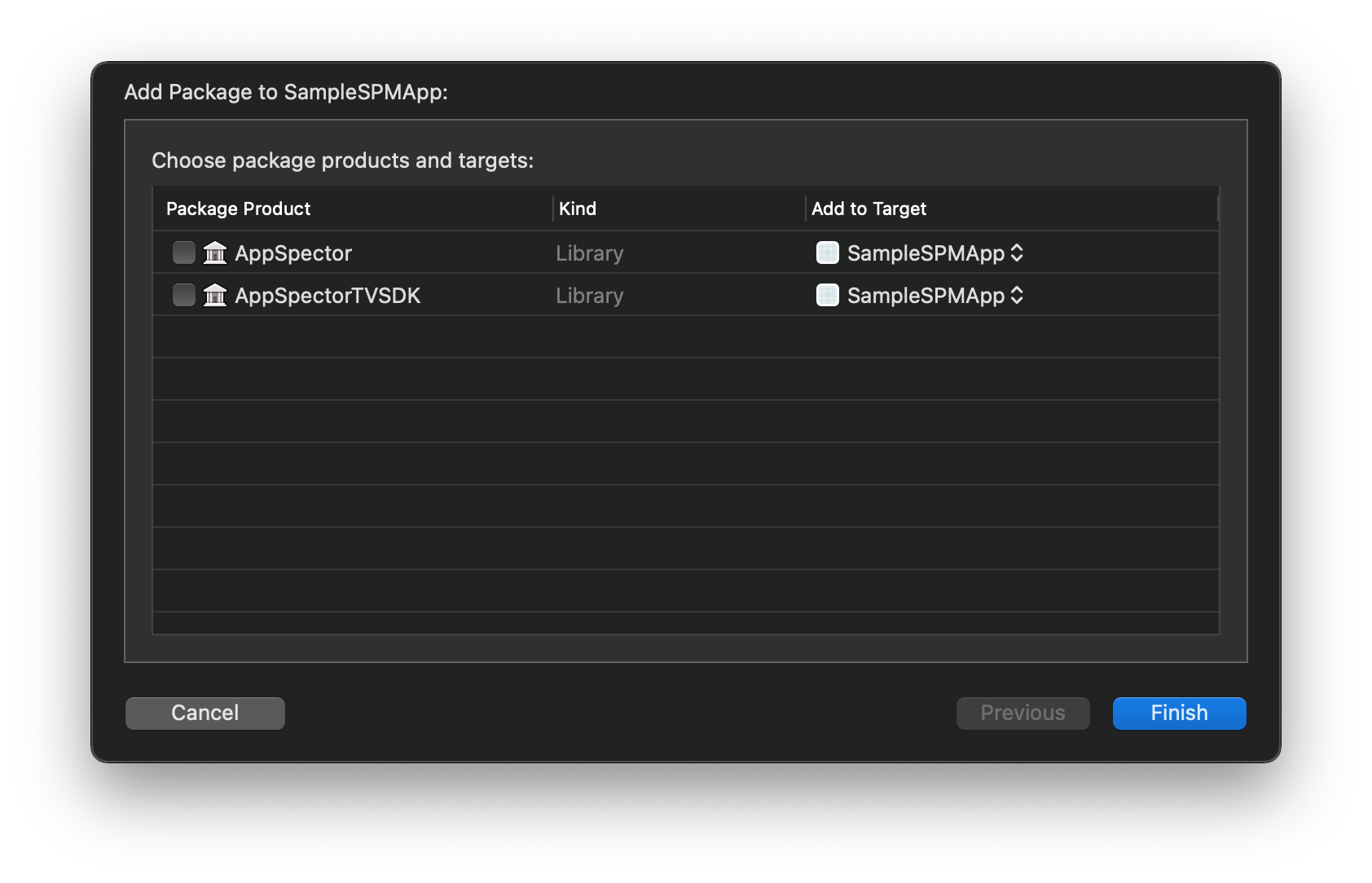Click Finish to add the package
Viewport: 1372px width, 883px height.
tap(1180, 713)
